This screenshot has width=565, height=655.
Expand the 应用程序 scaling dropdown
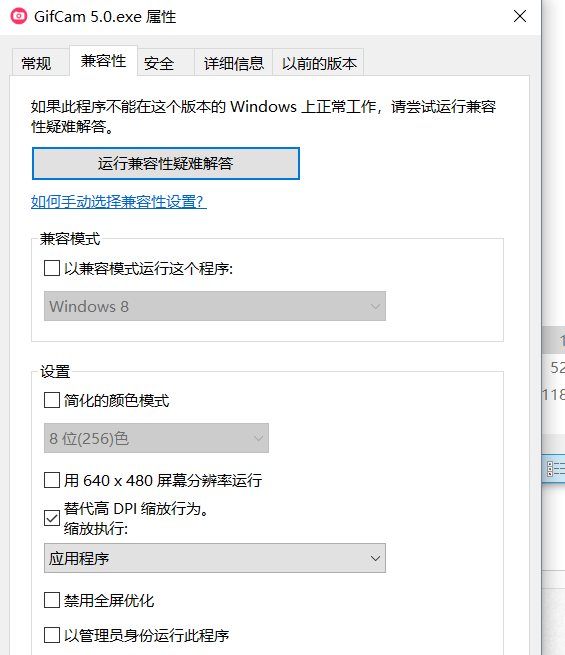point(215,558)
